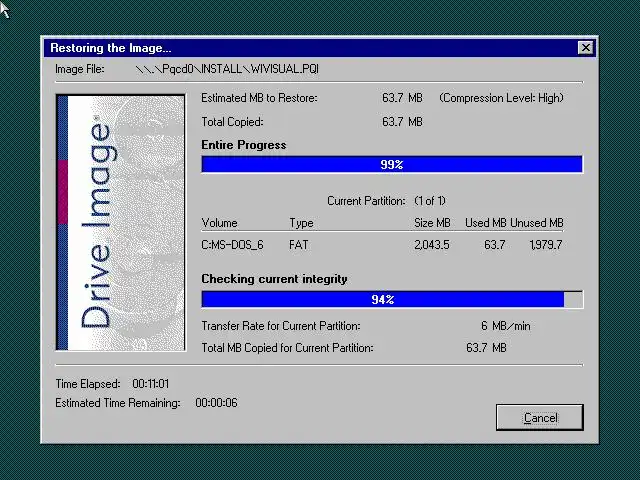Viewport: 640px width, 480px height.
Task: Click the 'Image File:' label
Action: pos(80,69)
